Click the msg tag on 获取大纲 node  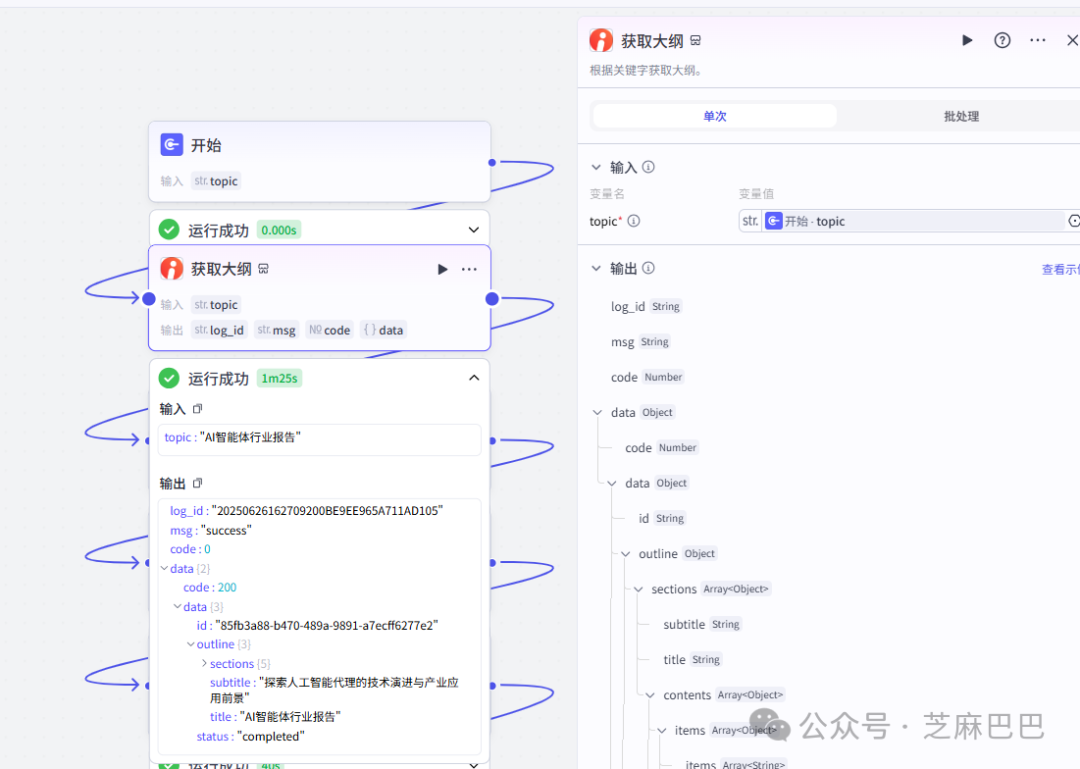point(276,330)
